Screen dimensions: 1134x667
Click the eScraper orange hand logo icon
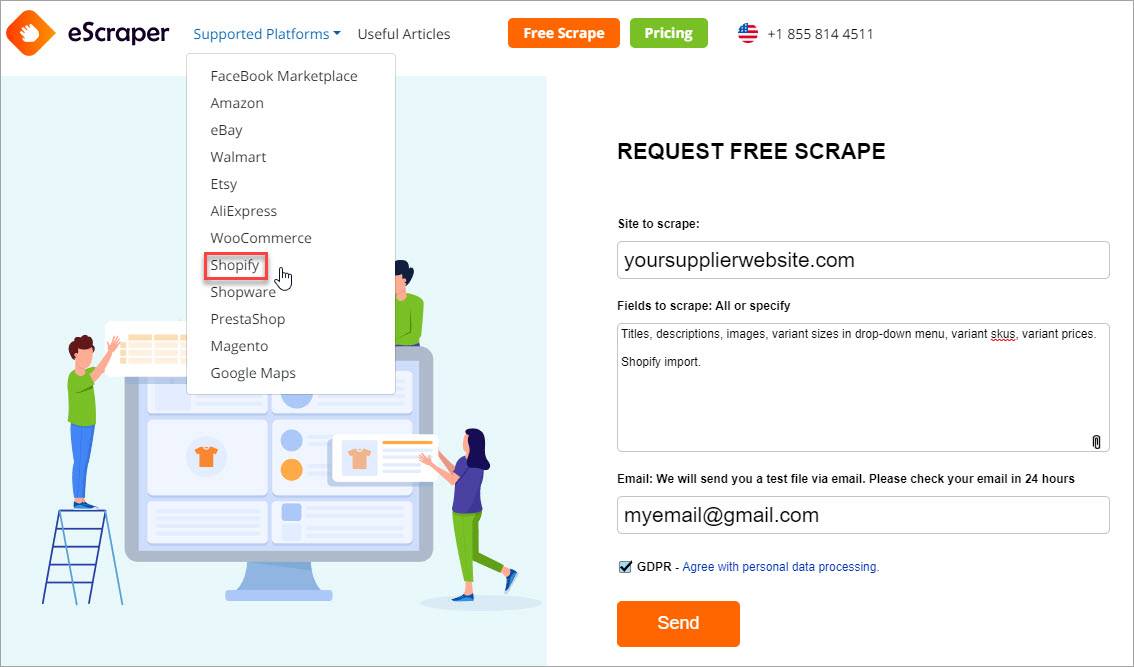coord(30,33)
